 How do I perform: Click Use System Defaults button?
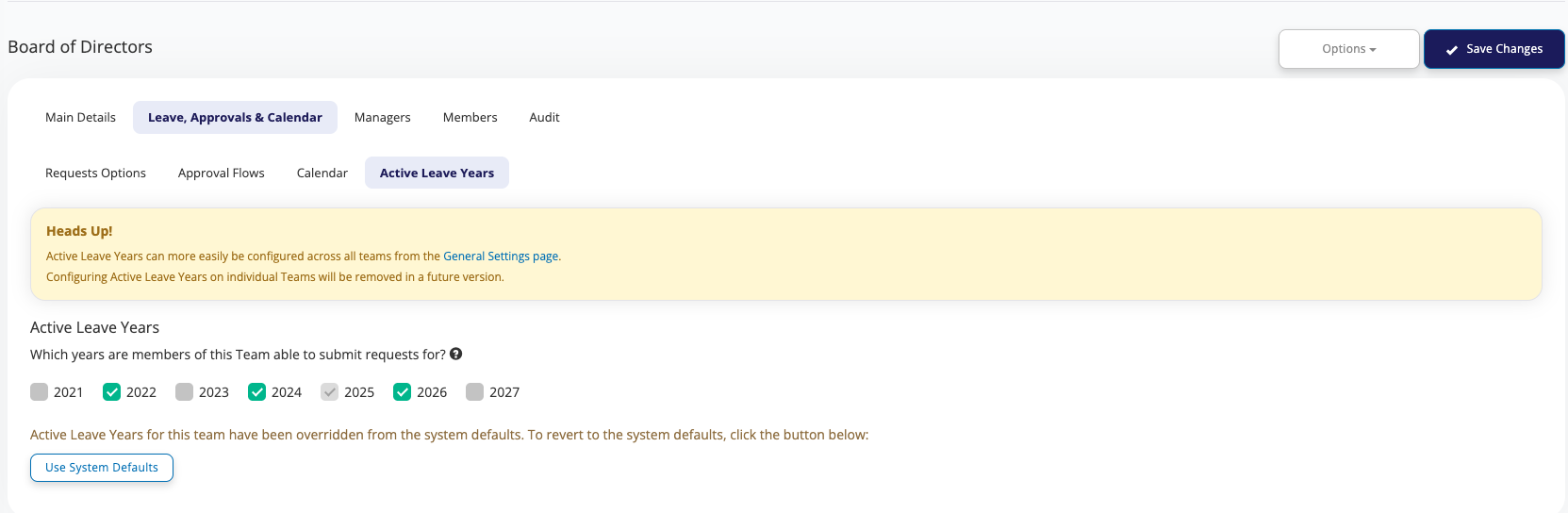pyautogui.click(x=102, y=468)
